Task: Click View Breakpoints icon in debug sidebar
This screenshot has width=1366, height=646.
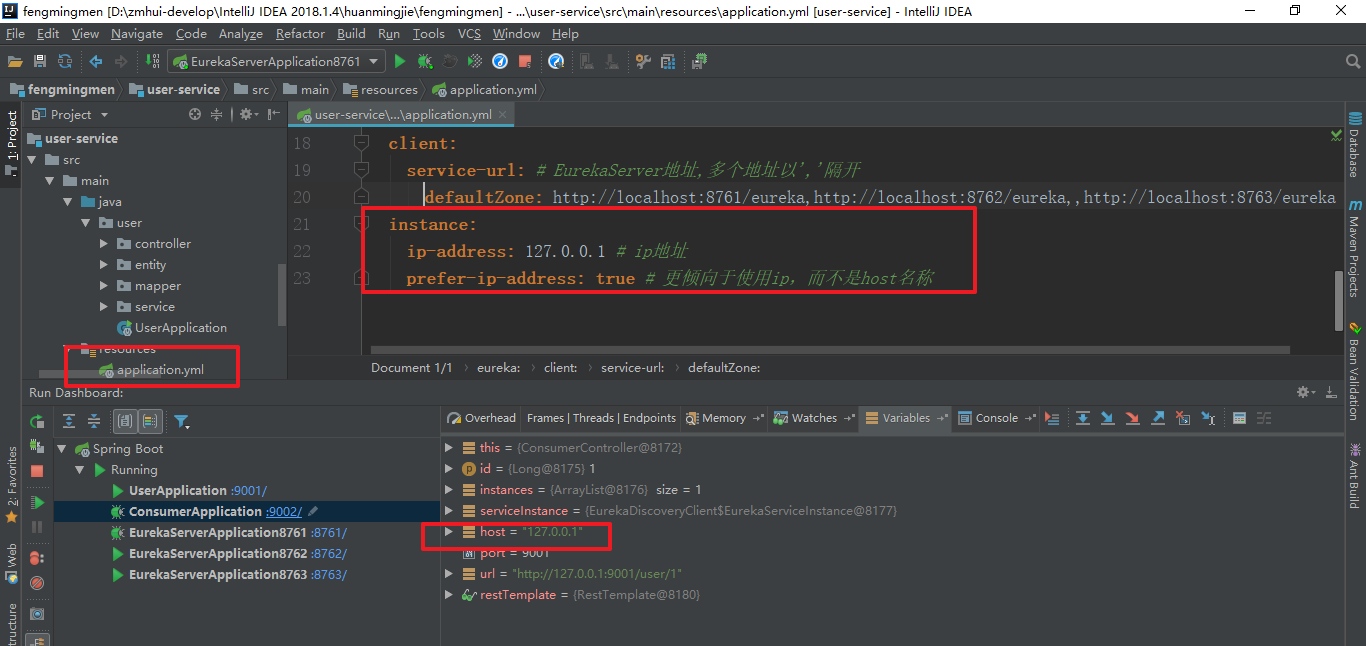Action: coord(37,557)
